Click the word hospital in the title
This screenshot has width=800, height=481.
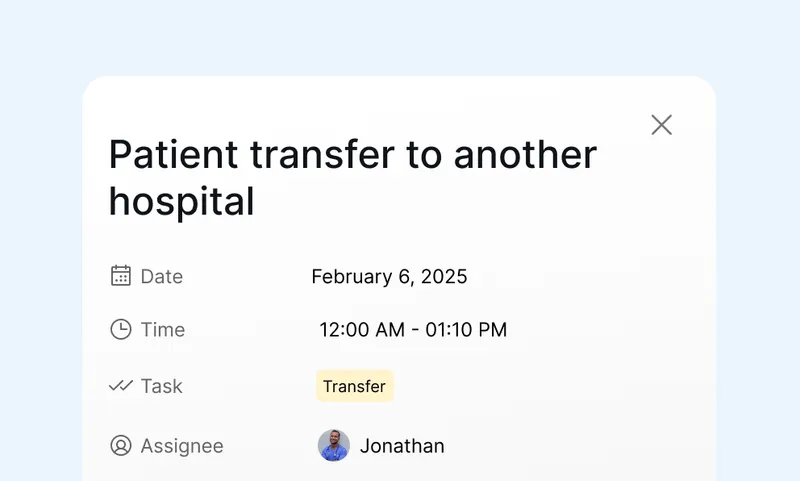click(x=182, y=202)
